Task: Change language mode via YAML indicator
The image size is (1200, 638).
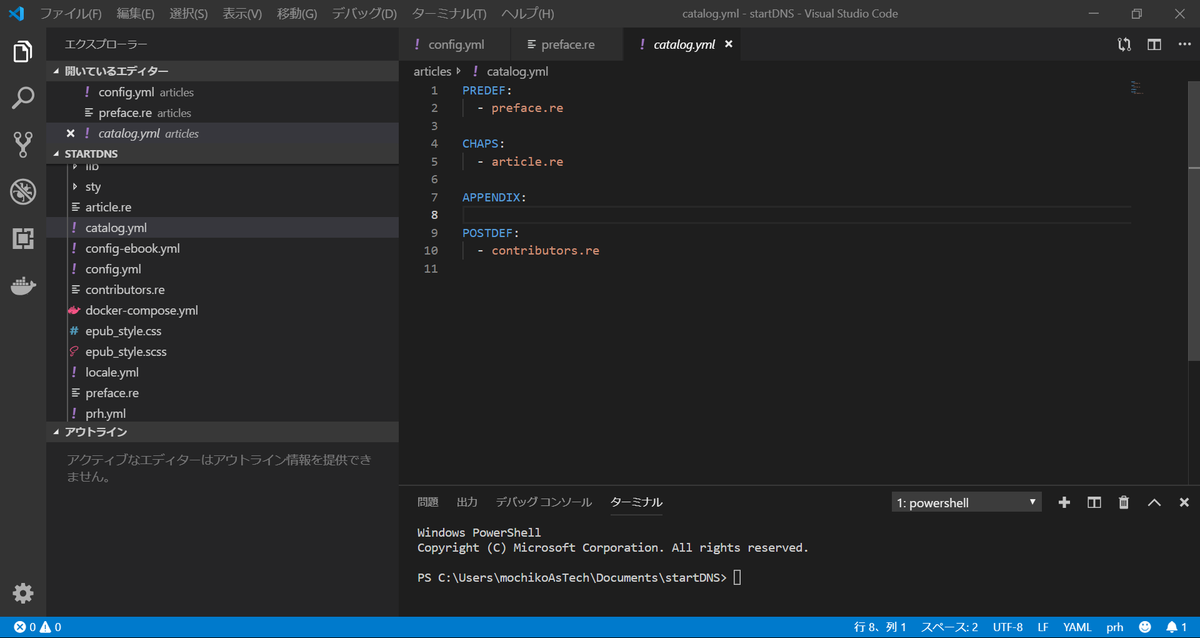Action: click(x=1077, y=627)
